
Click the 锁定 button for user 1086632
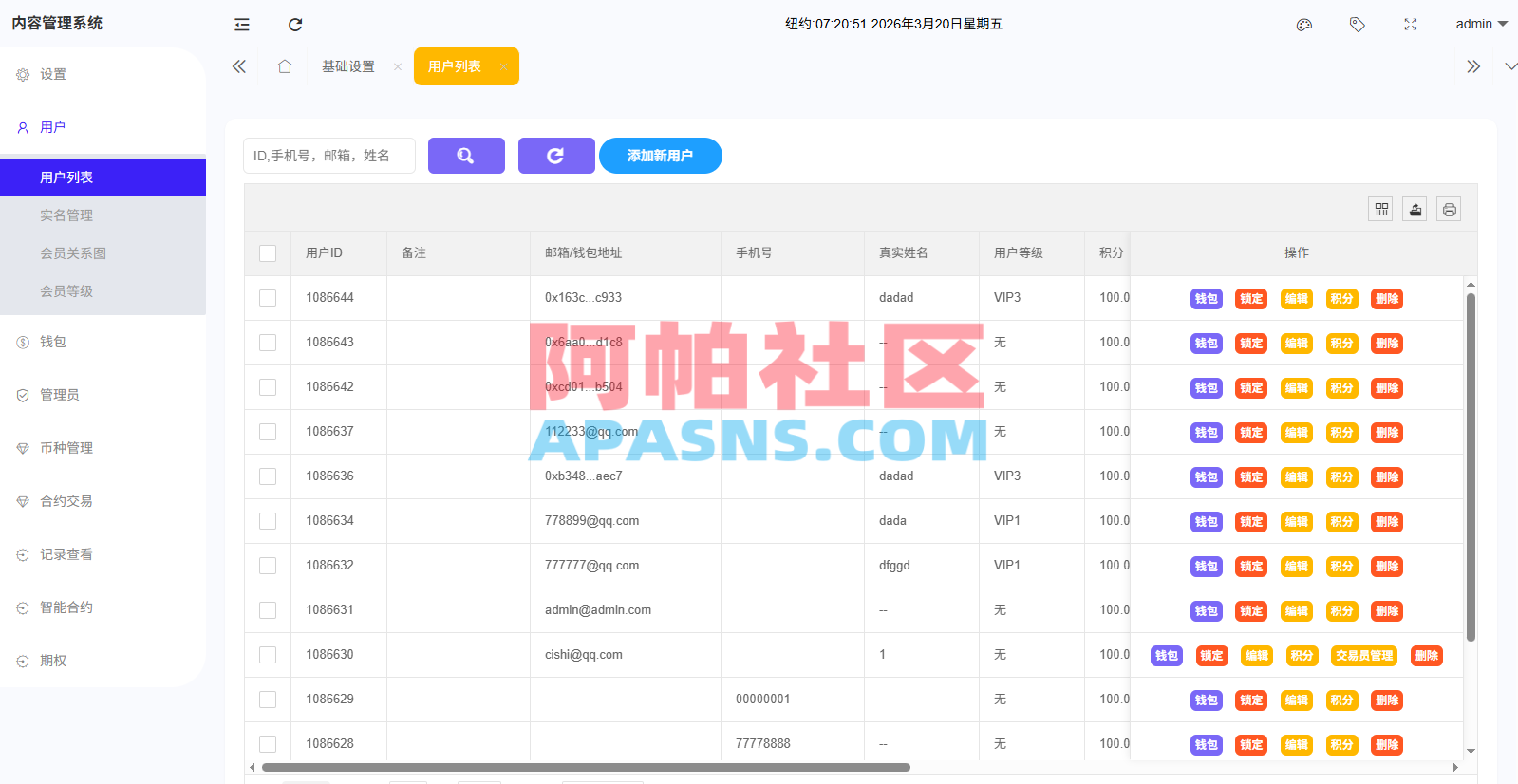click(x=1251, y=567)
